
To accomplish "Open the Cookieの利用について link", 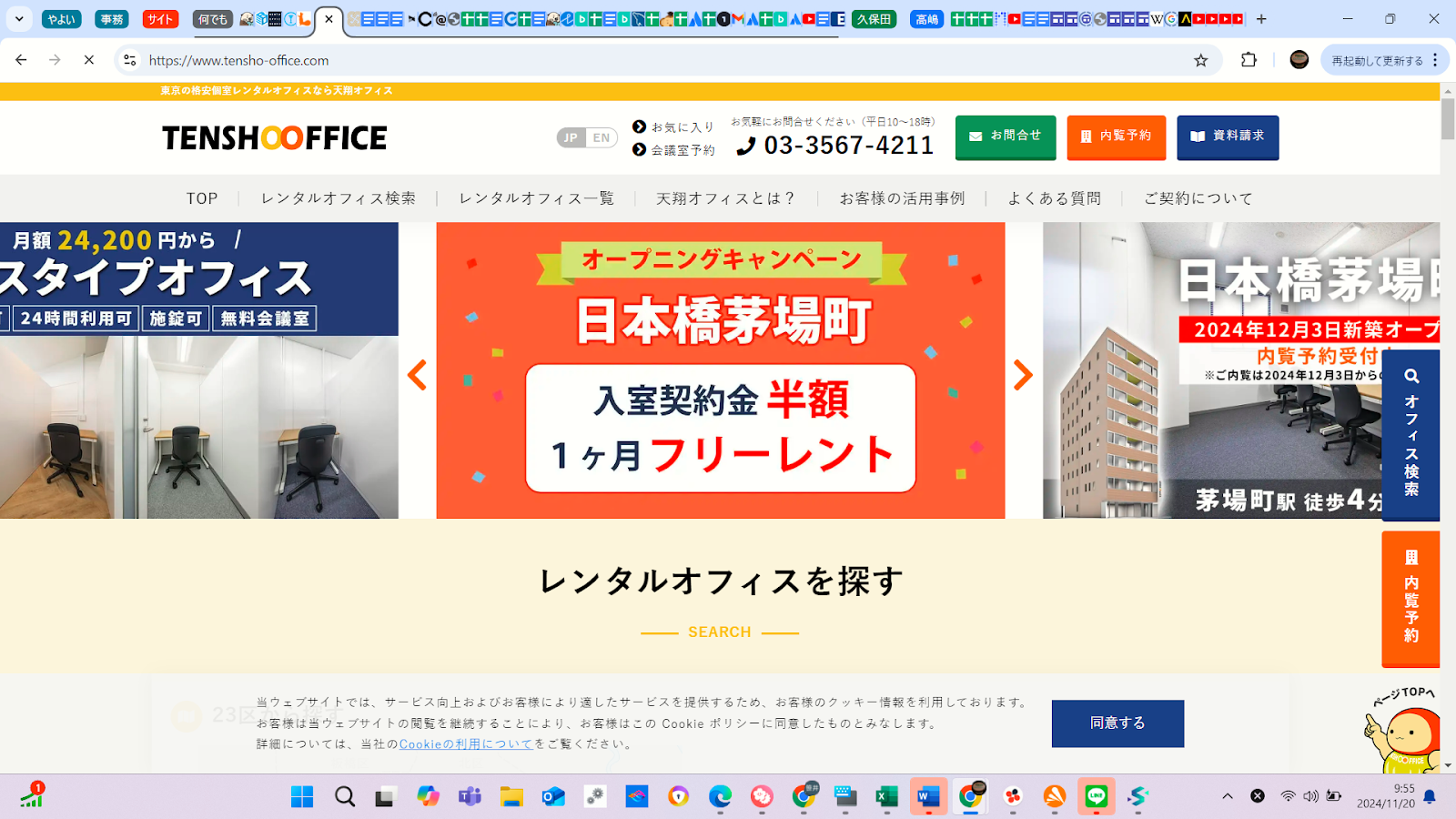I will [466, 744].
